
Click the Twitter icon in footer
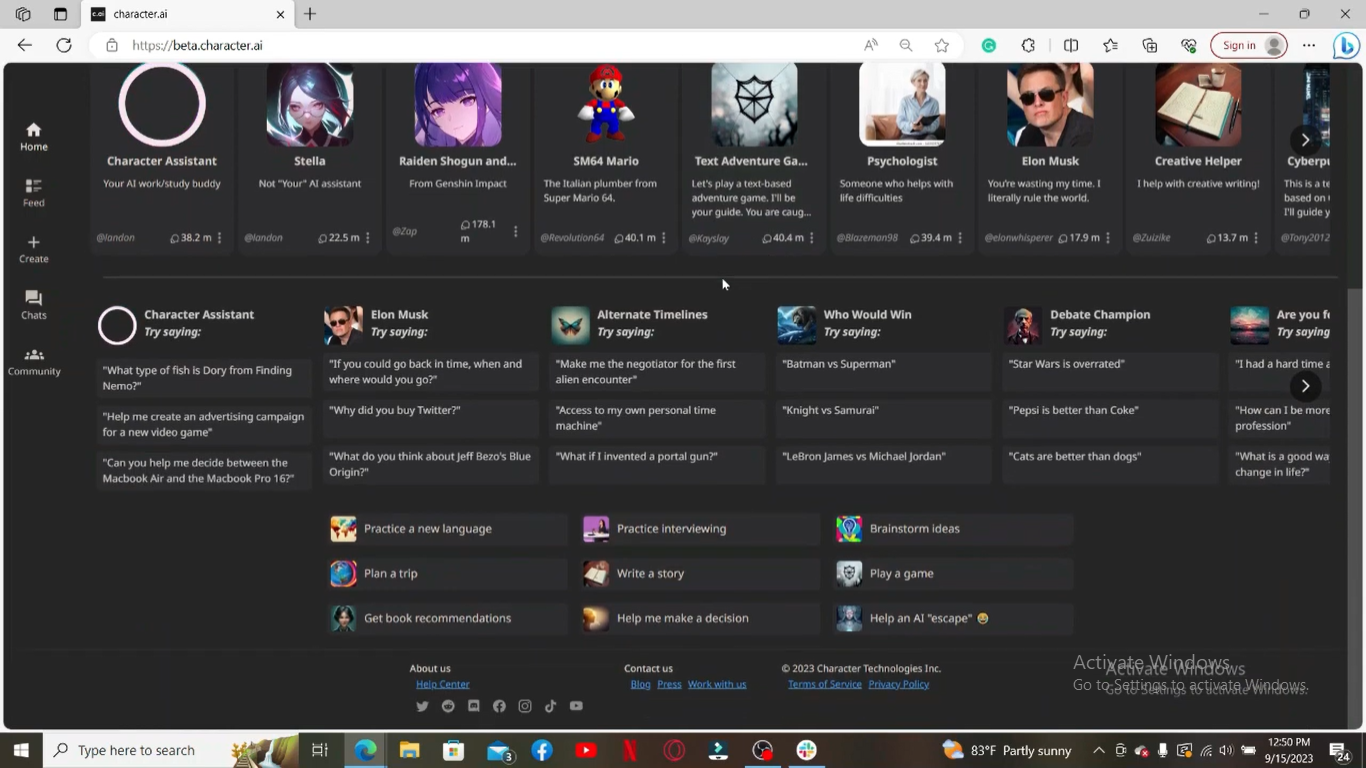(x=422, y=706)
